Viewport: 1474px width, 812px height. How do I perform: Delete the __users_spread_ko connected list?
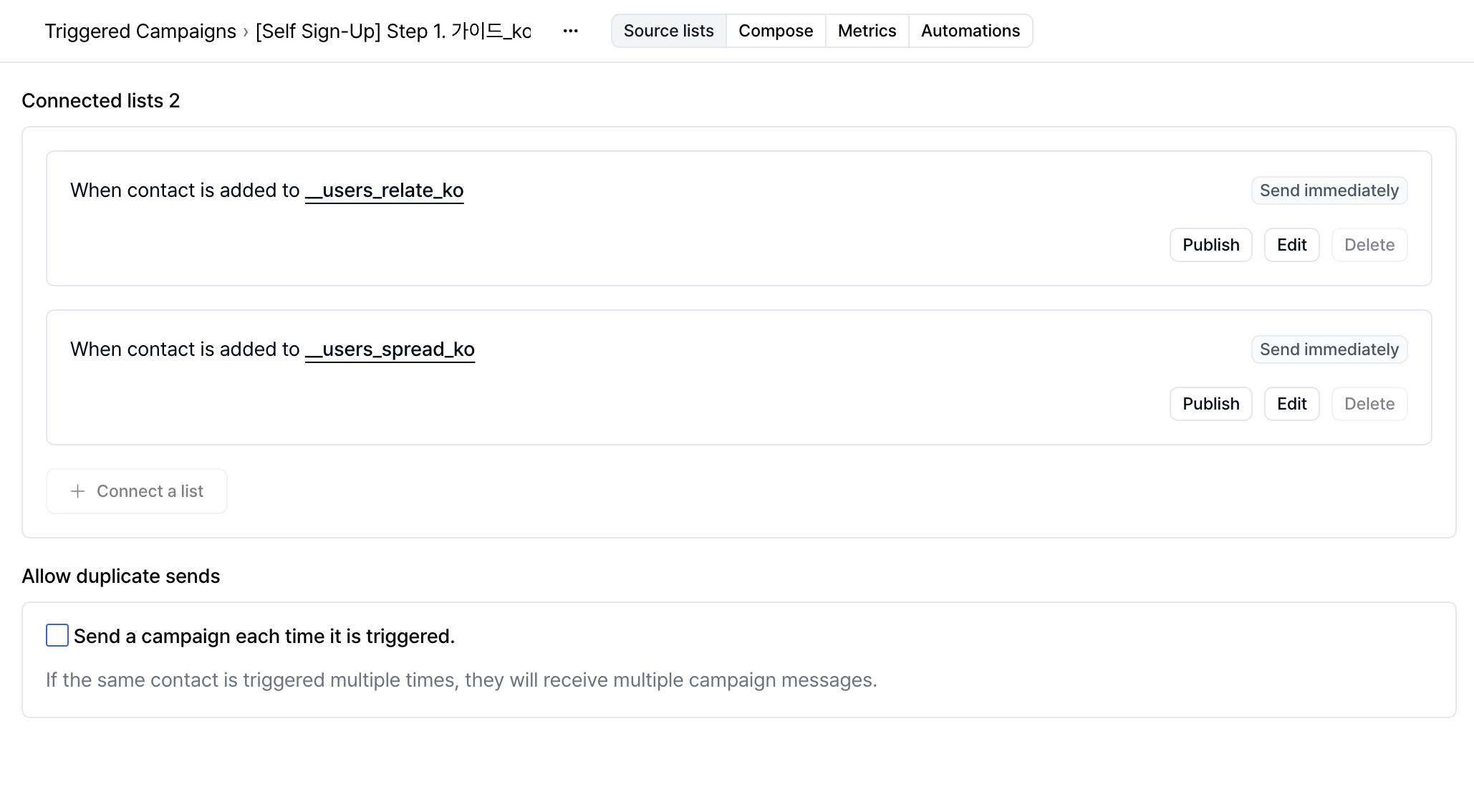[x=1369, y=404]
